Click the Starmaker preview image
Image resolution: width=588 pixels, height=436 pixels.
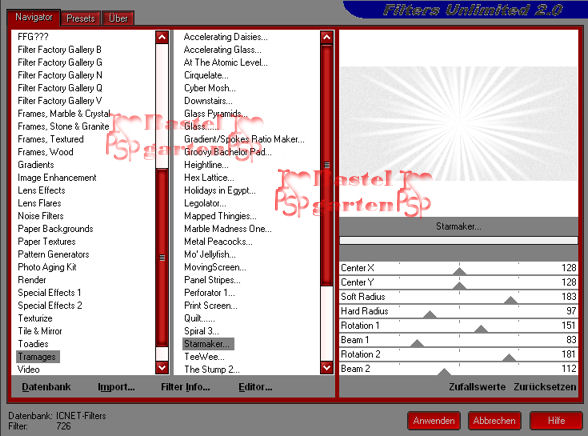point(458,124)
